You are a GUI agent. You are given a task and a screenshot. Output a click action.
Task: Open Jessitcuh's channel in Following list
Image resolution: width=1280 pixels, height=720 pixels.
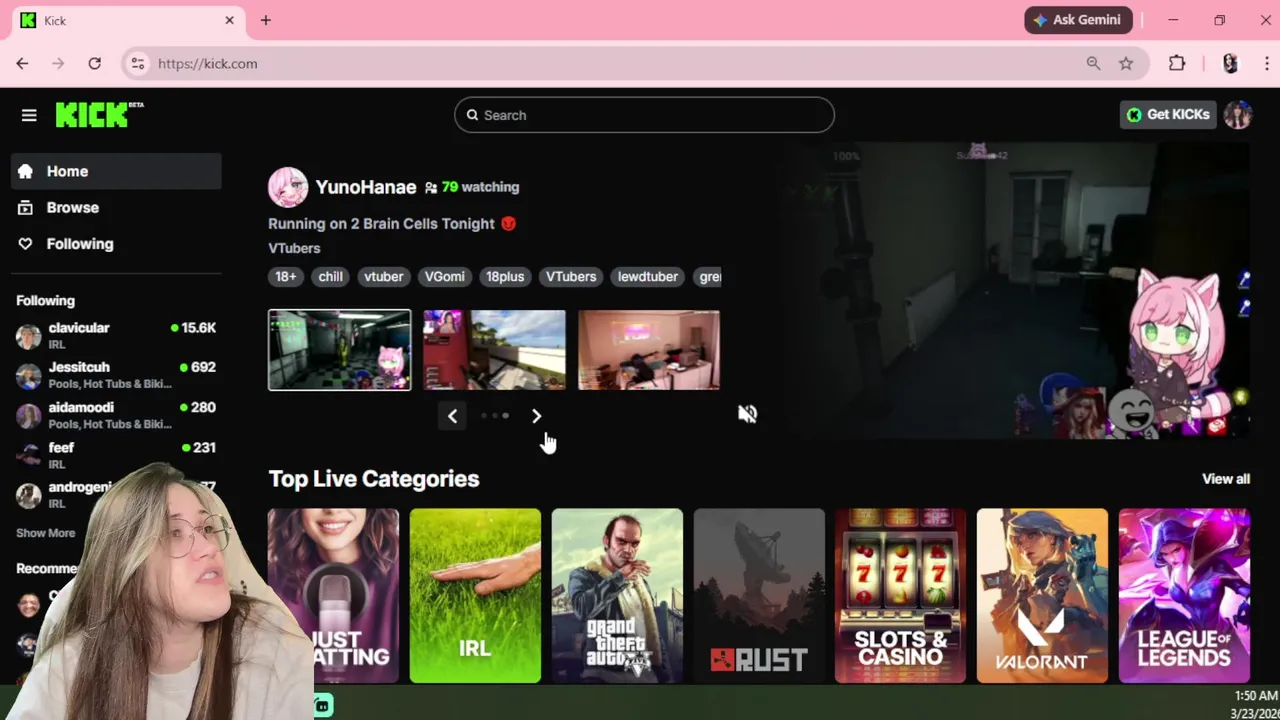point(116,375)
